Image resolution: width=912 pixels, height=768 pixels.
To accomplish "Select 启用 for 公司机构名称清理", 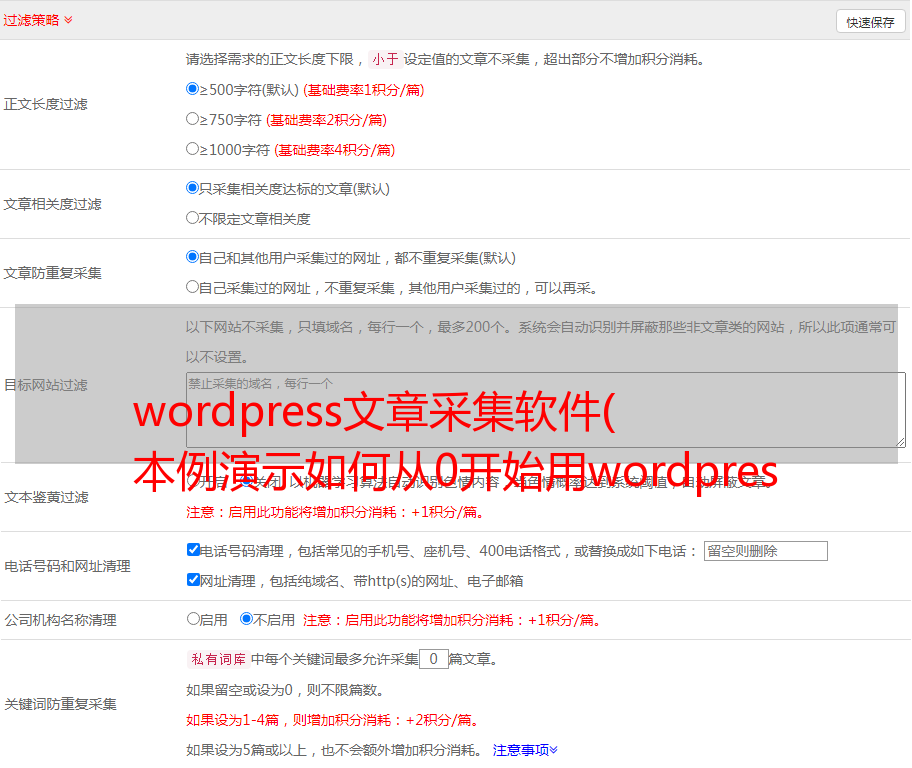I will click(193, 619).
